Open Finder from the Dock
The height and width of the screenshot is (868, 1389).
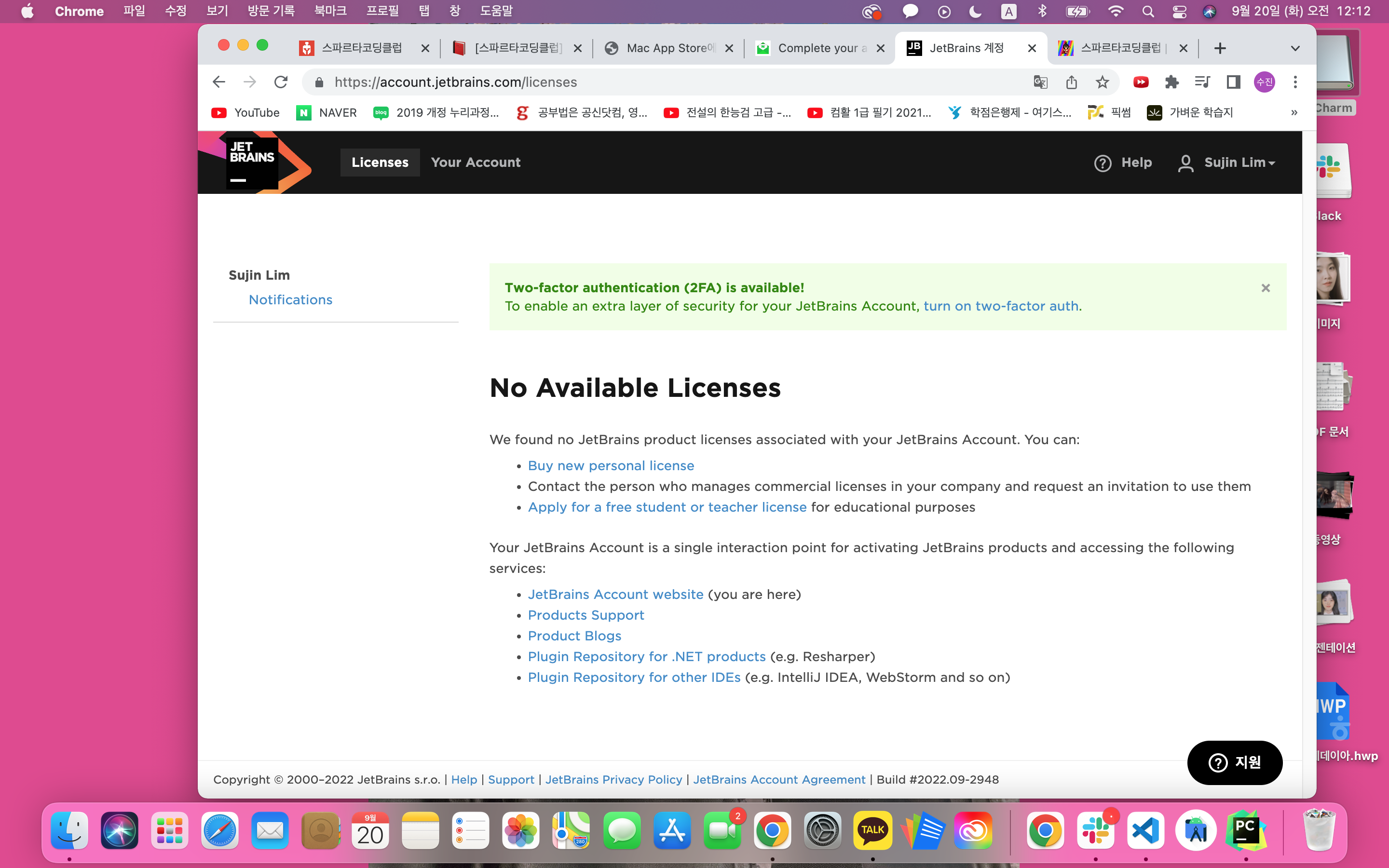tap(69, 831)
